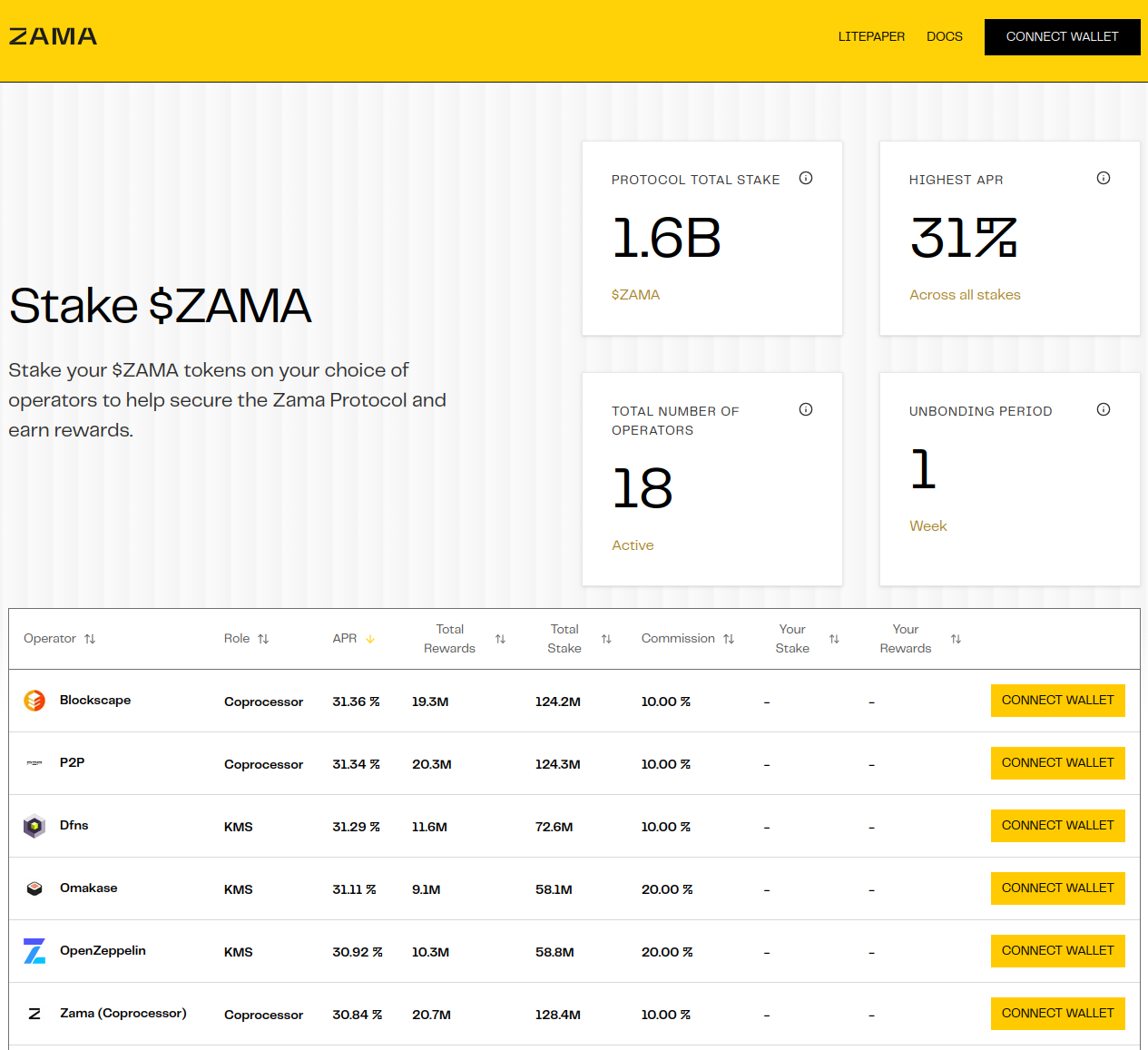1148x1050 pixels.
Task: Connect wallet for Blockscape row
Action: coord(1057,701)
